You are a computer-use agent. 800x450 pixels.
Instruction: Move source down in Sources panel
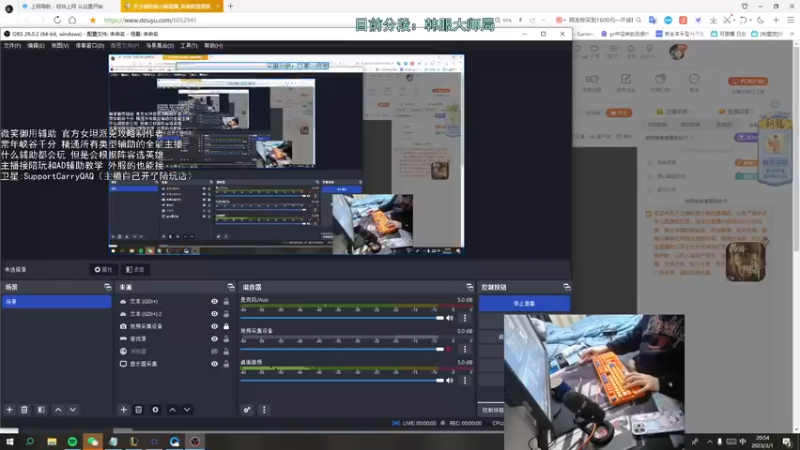(187, 410)
